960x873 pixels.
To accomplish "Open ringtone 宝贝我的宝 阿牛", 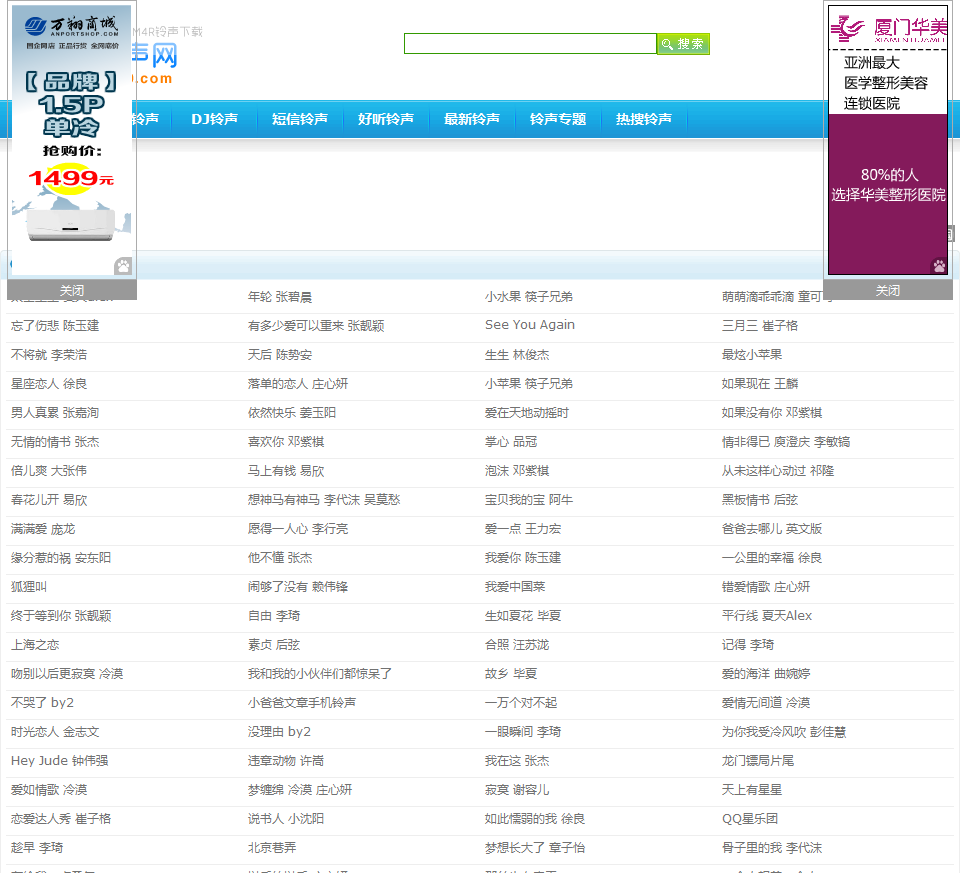I will click(x=529, y=500).
